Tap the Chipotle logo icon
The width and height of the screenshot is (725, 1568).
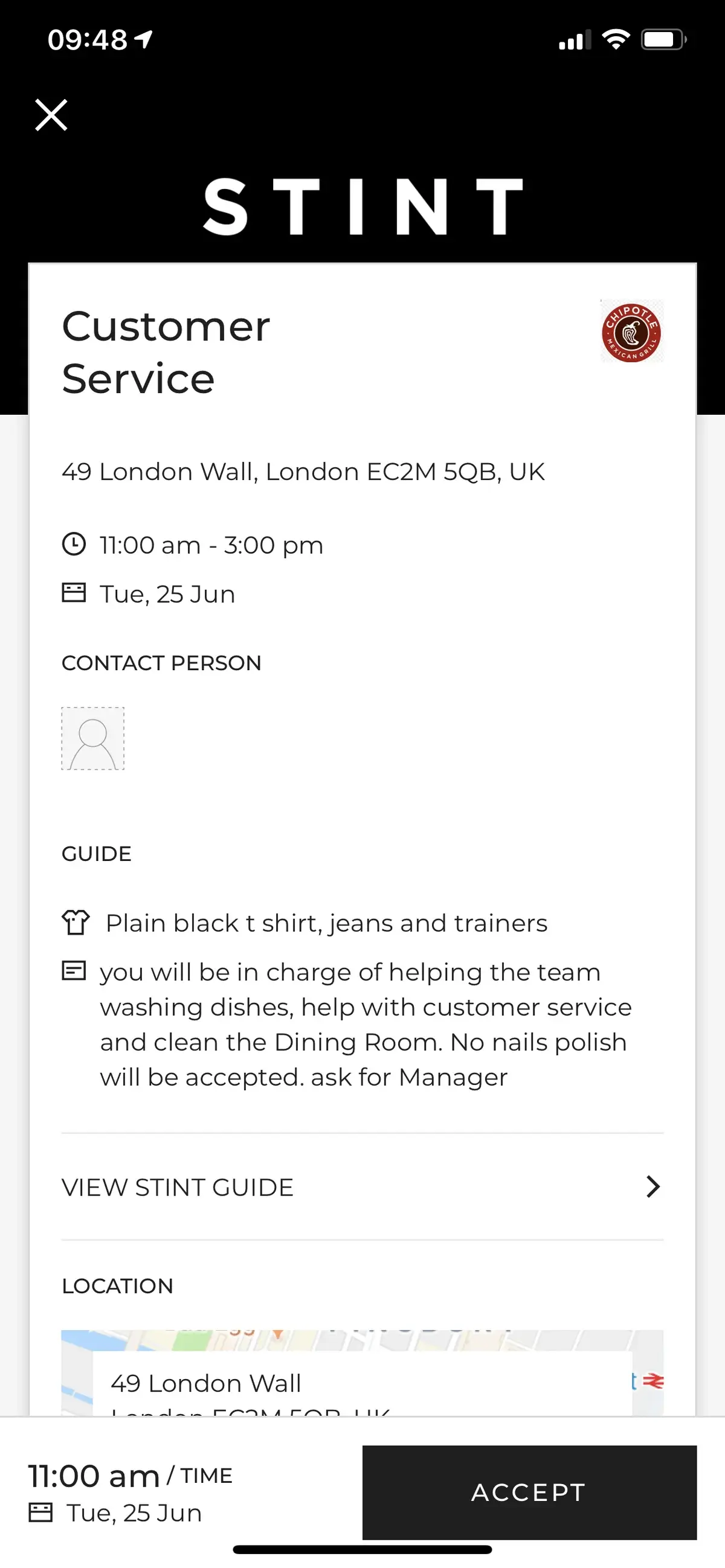click(632, 332)
